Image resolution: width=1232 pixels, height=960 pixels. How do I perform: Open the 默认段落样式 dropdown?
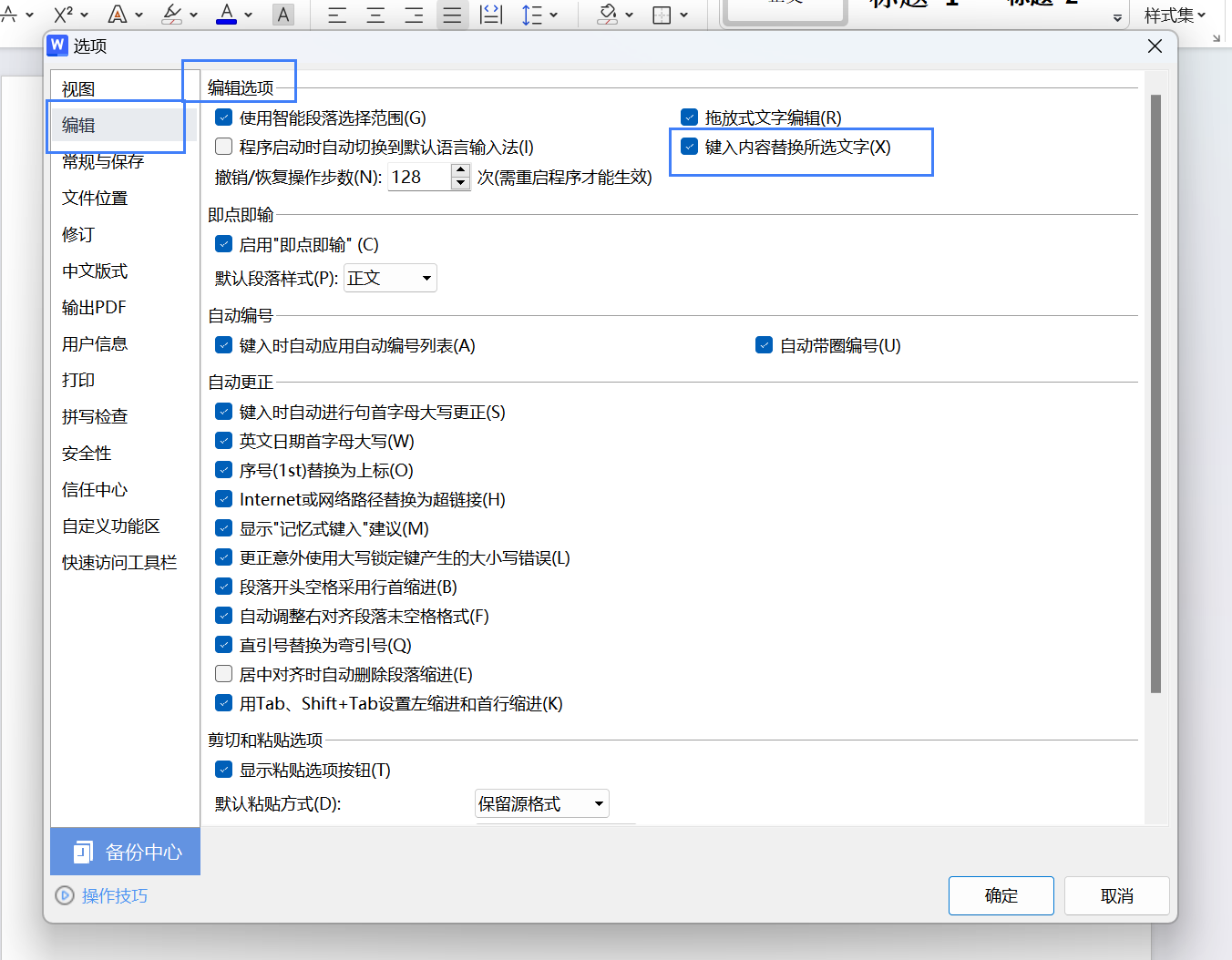pyautogui.click(x=390, y=278)
